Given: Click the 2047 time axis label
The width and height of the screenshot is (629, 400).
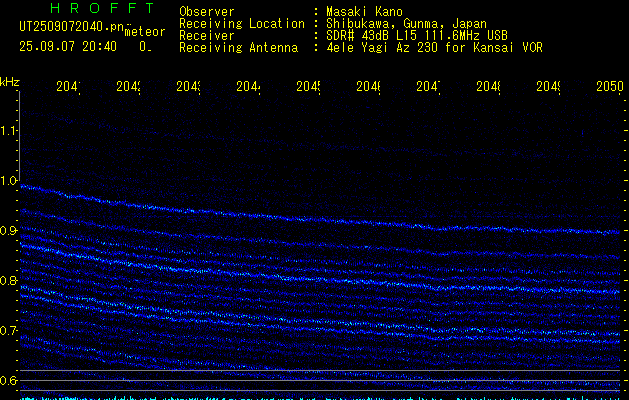Looking at the screenshot, I should pyautogui.click(x=428, y=86).
